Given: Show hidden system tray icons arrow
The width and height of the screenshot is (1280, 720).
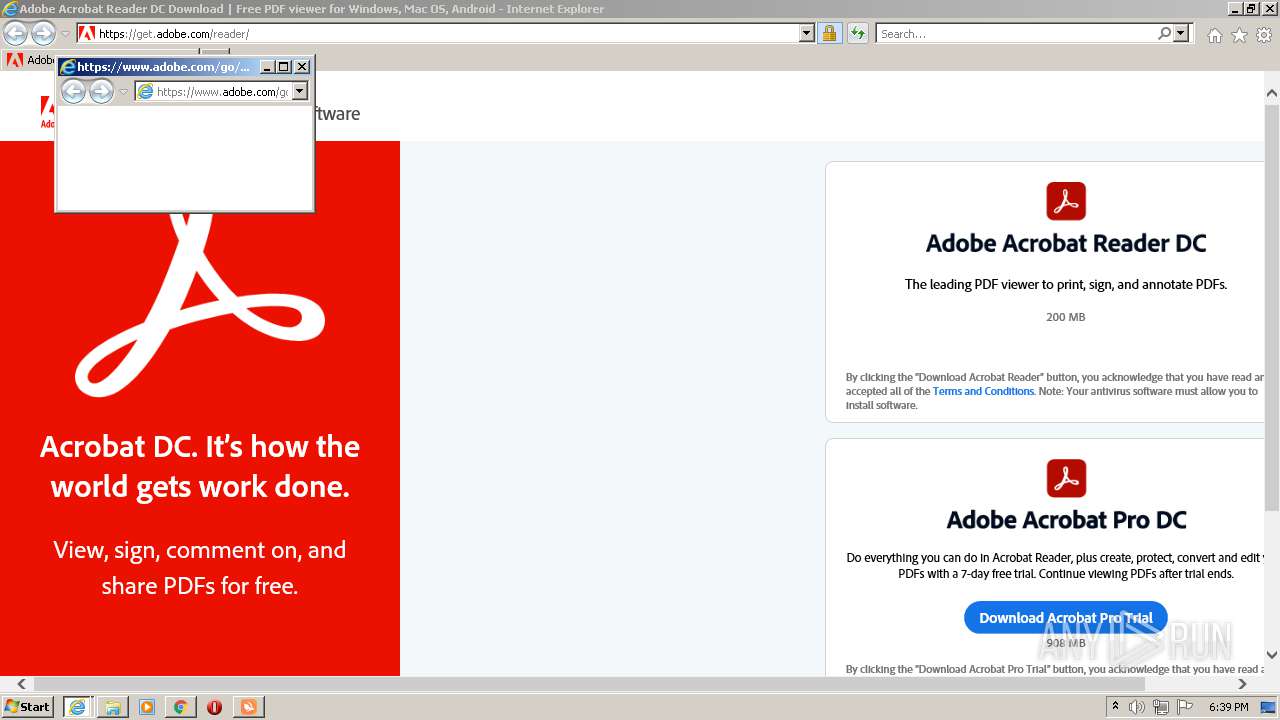Looking at the screenshot, I should 1116,707.
